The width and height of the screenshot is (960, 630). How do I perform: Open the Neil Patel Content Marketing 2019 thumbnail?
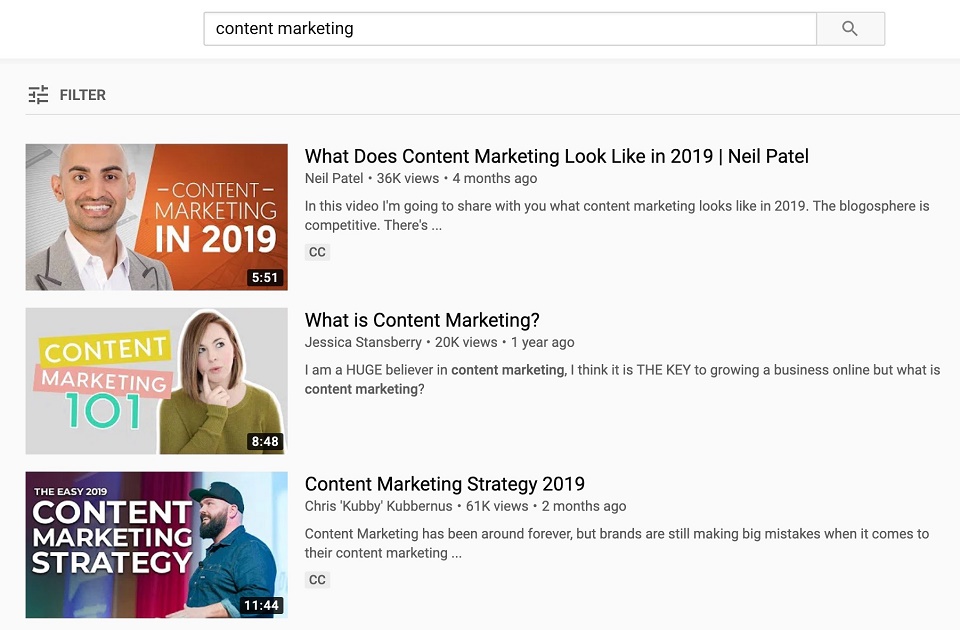tap(157, 217)
